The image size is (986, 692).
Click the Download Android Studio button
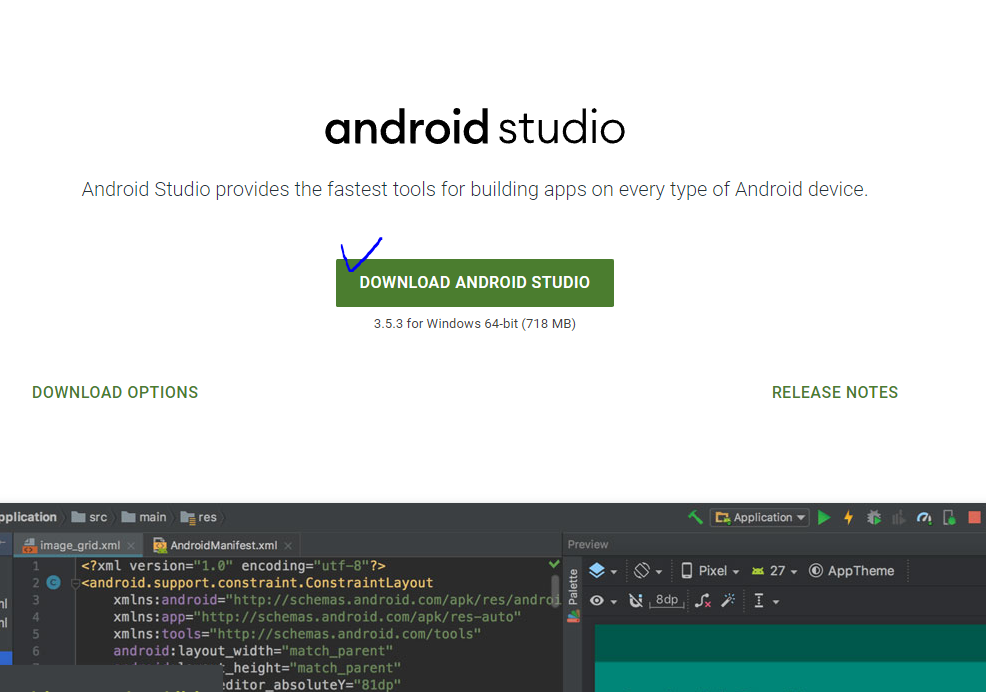[475, 282]
